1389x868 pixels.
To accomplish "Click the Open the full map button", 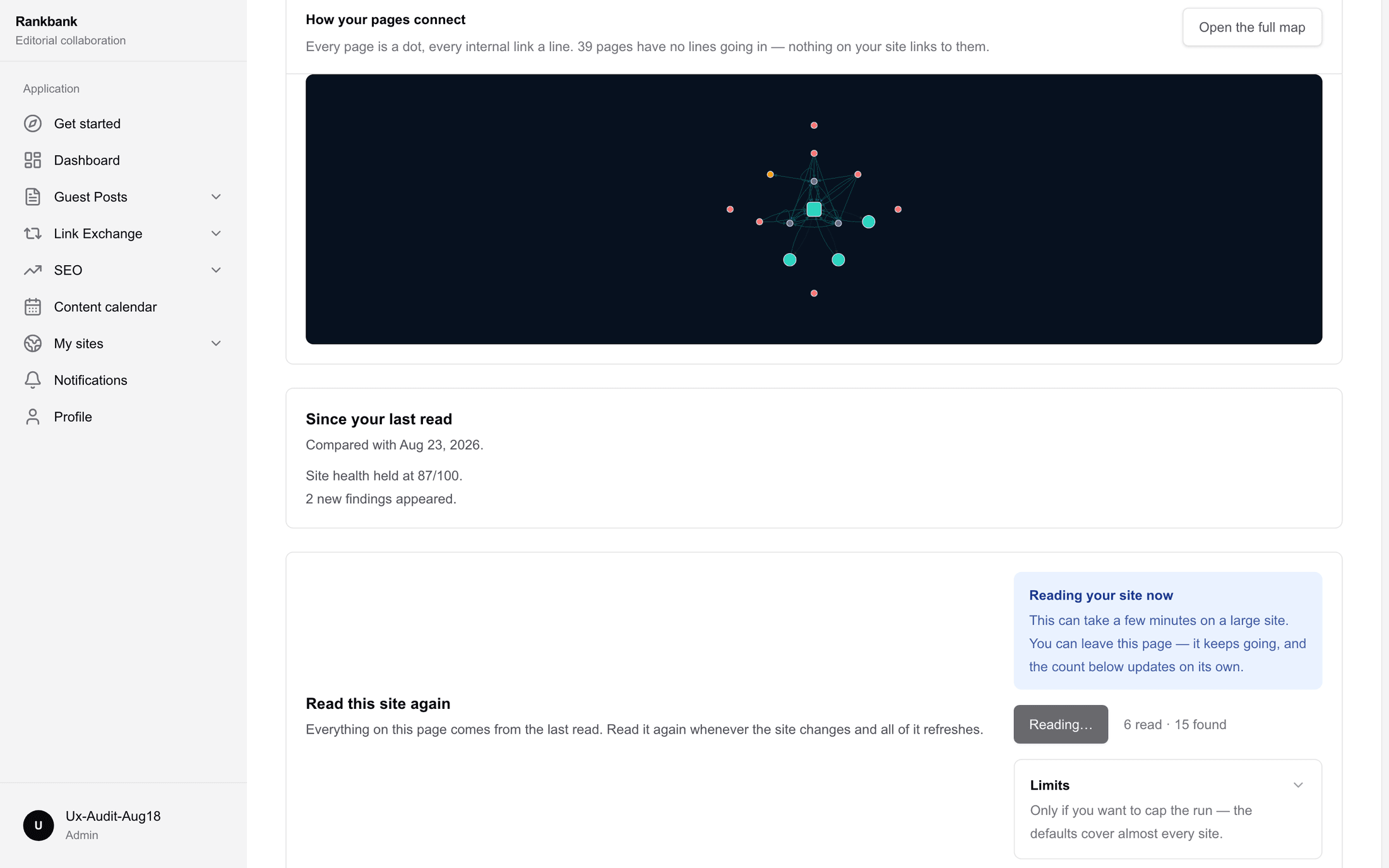I will click(x=1252, y=27).
